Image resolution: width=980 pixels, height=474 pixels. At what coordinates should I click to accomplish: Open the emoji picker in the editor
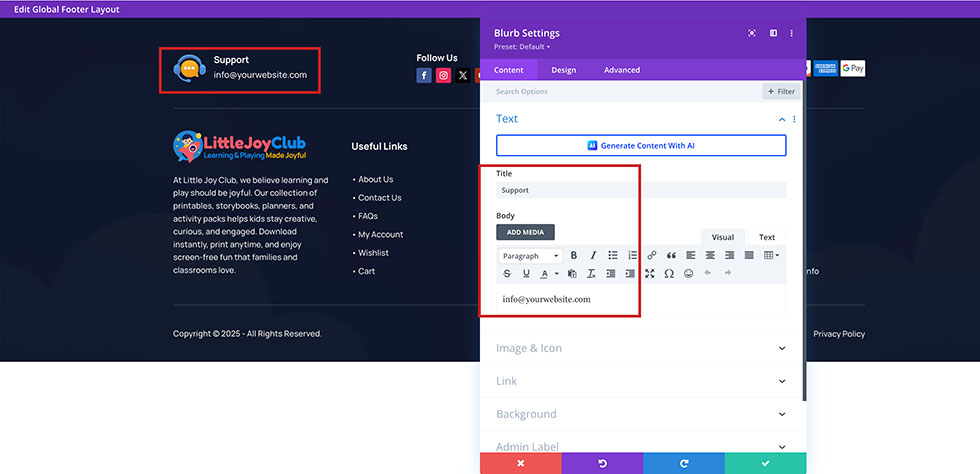(689, 274)
